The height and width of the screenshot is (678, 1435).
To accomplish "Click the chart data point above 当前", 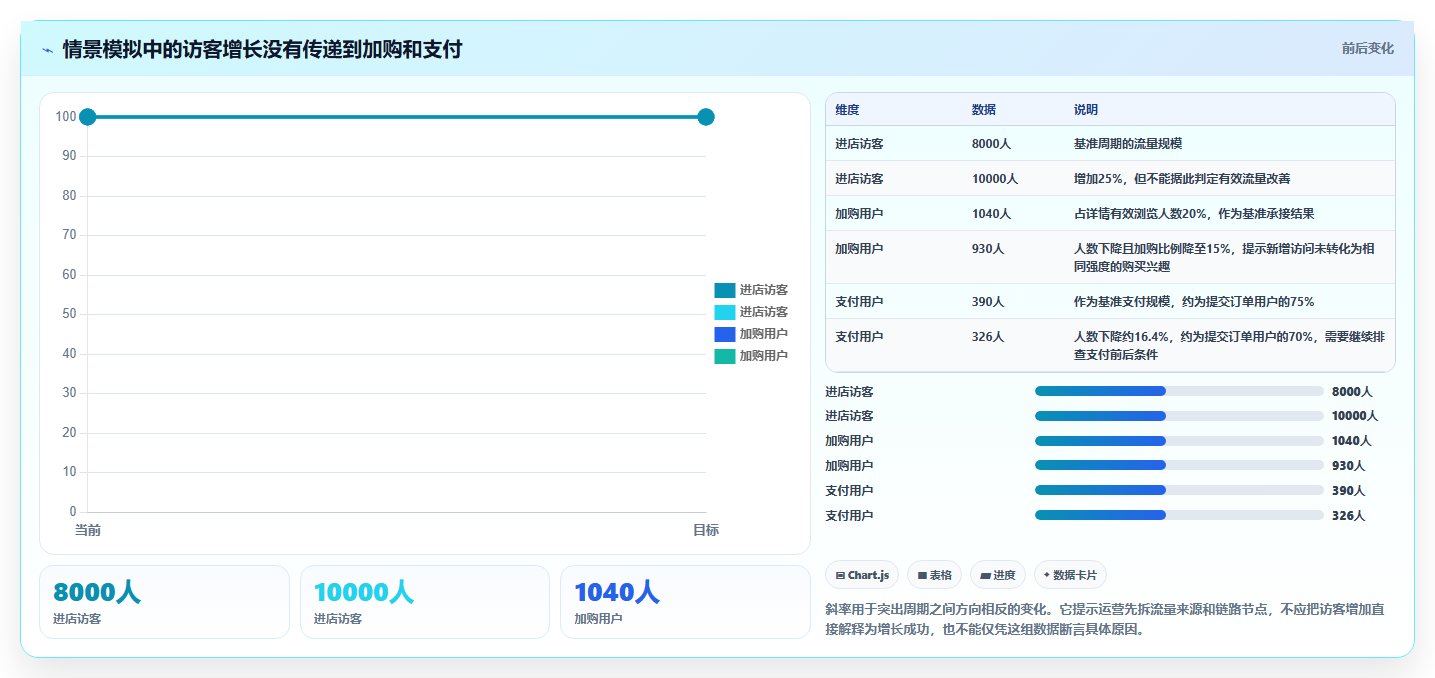I will (x=87, y=117).
